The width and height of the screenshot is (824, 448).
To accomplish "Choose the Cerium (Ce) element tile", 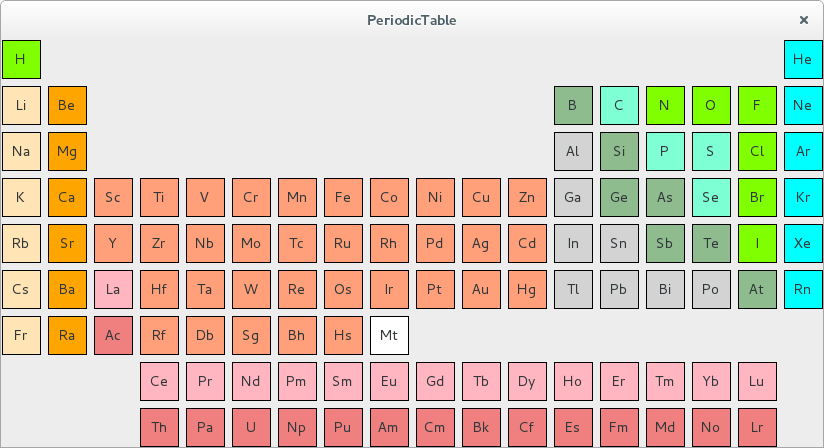I will [159, 381].
